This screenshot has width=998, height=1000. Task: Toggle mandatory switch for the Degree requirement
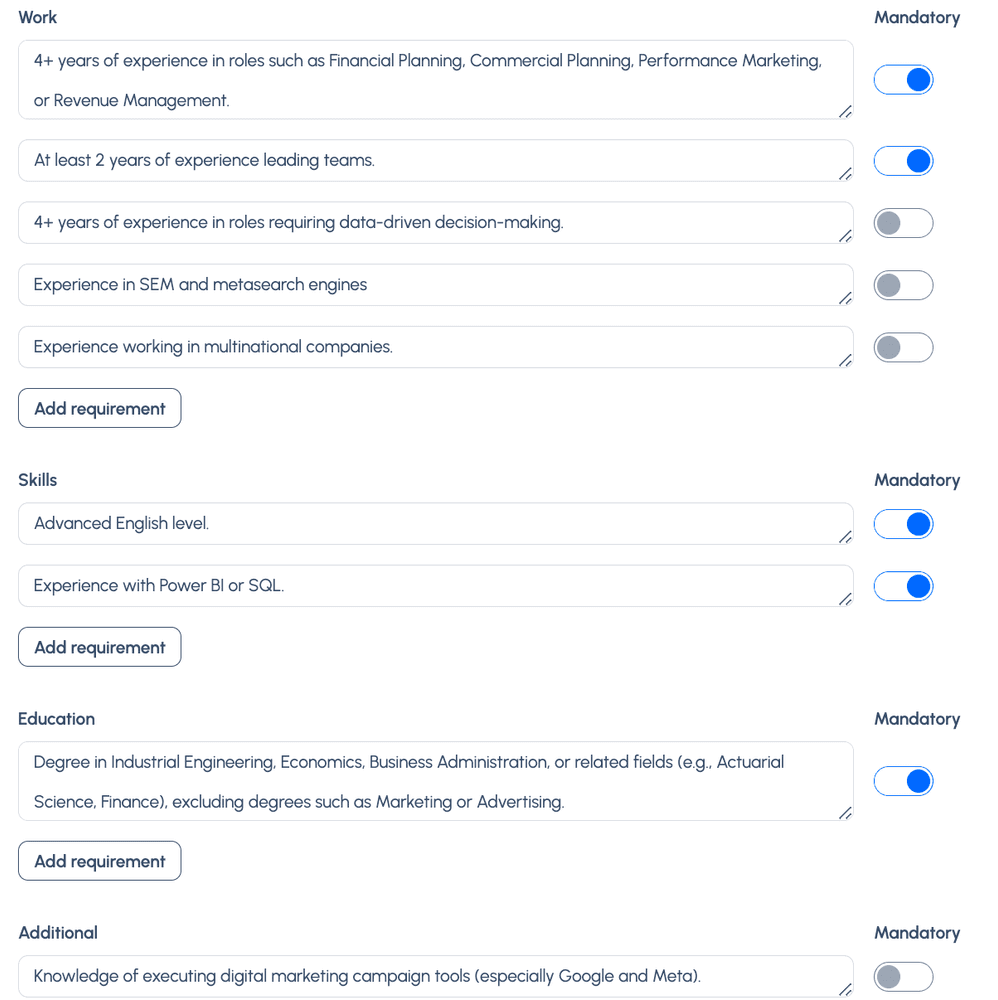pyautogui.click(x=903, y=781)
